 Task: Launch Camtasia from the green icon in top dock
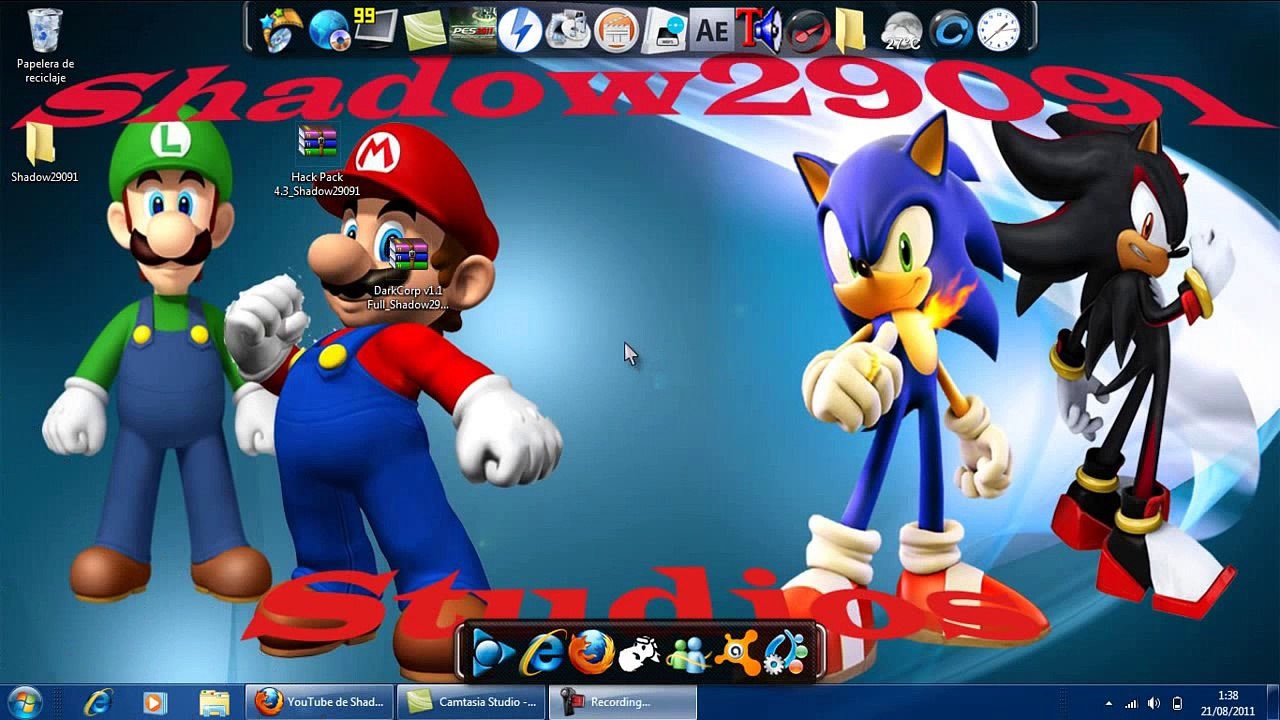click(424, 30)
